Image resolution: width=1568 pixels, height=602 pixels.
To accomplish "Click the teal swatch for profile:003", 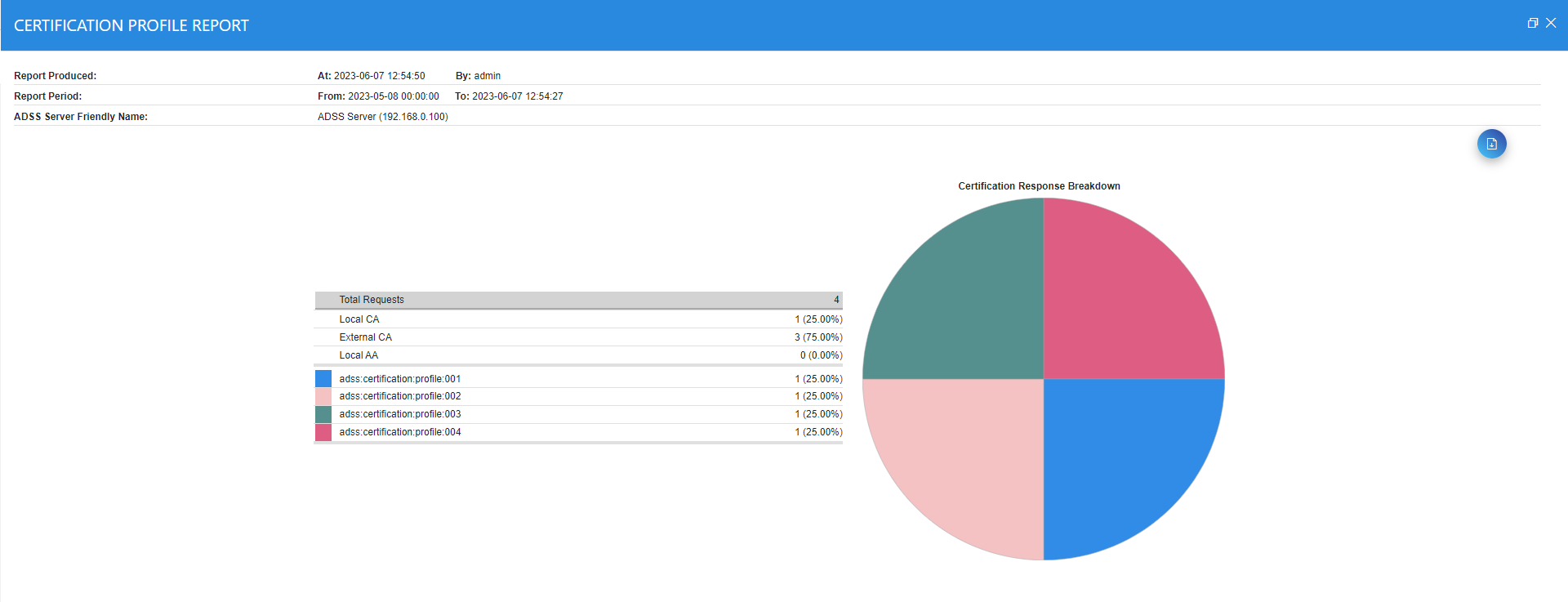I will click(323, 414).
